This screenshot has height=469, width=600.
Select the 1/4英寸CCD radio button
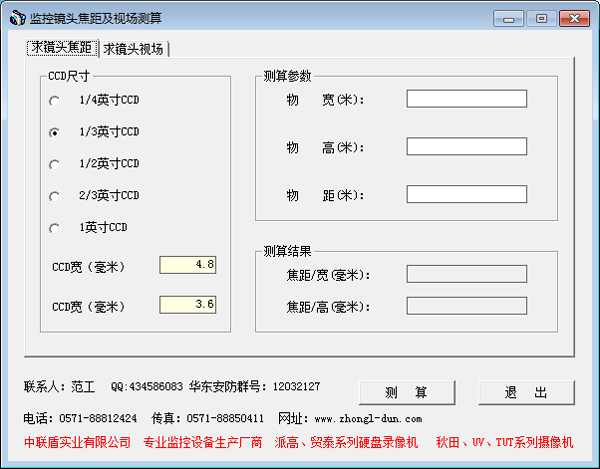(54, 101)
